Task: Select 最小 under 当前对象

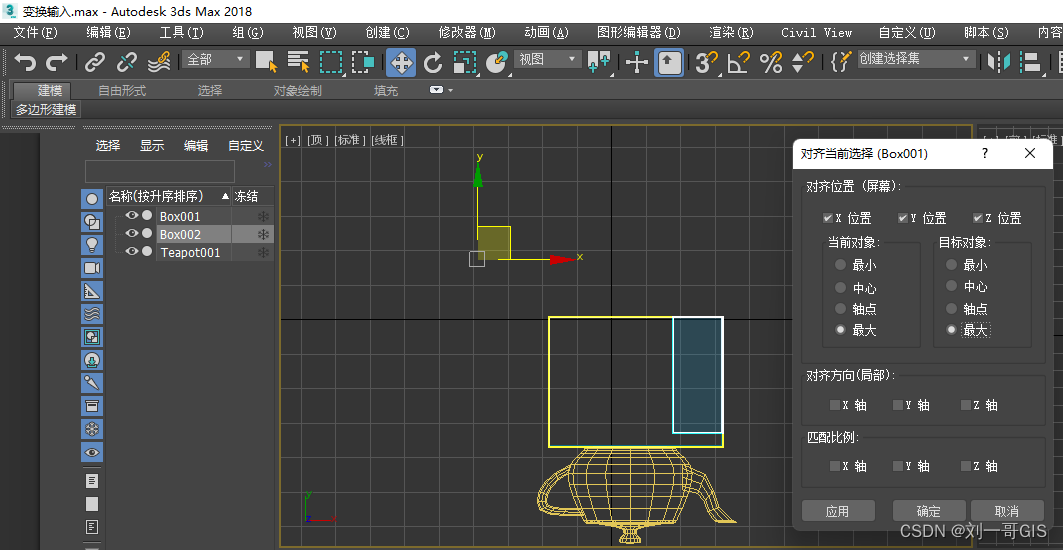Action: [841, 265]
